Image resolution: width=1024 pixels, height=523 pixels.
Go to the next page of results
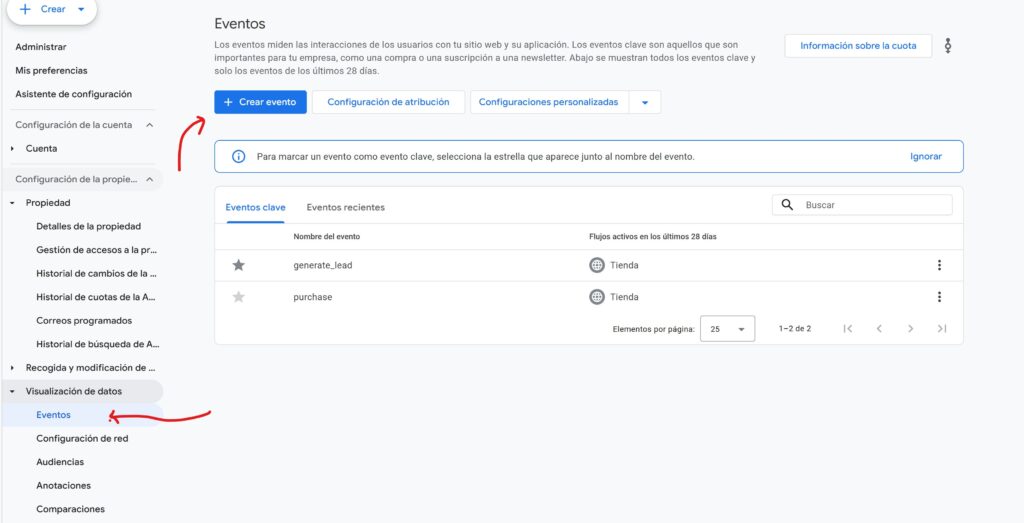[x=910, y=329]
